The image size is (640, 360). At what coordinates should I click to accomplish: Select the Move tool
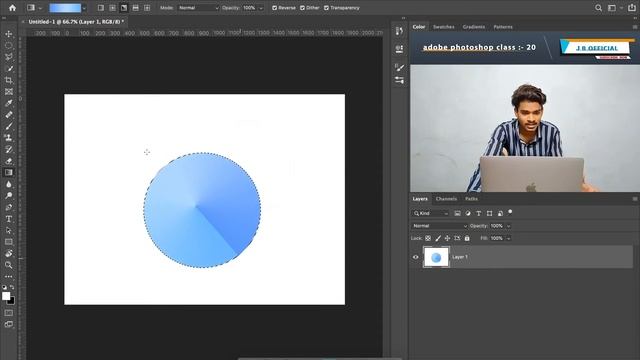[9, 34]
